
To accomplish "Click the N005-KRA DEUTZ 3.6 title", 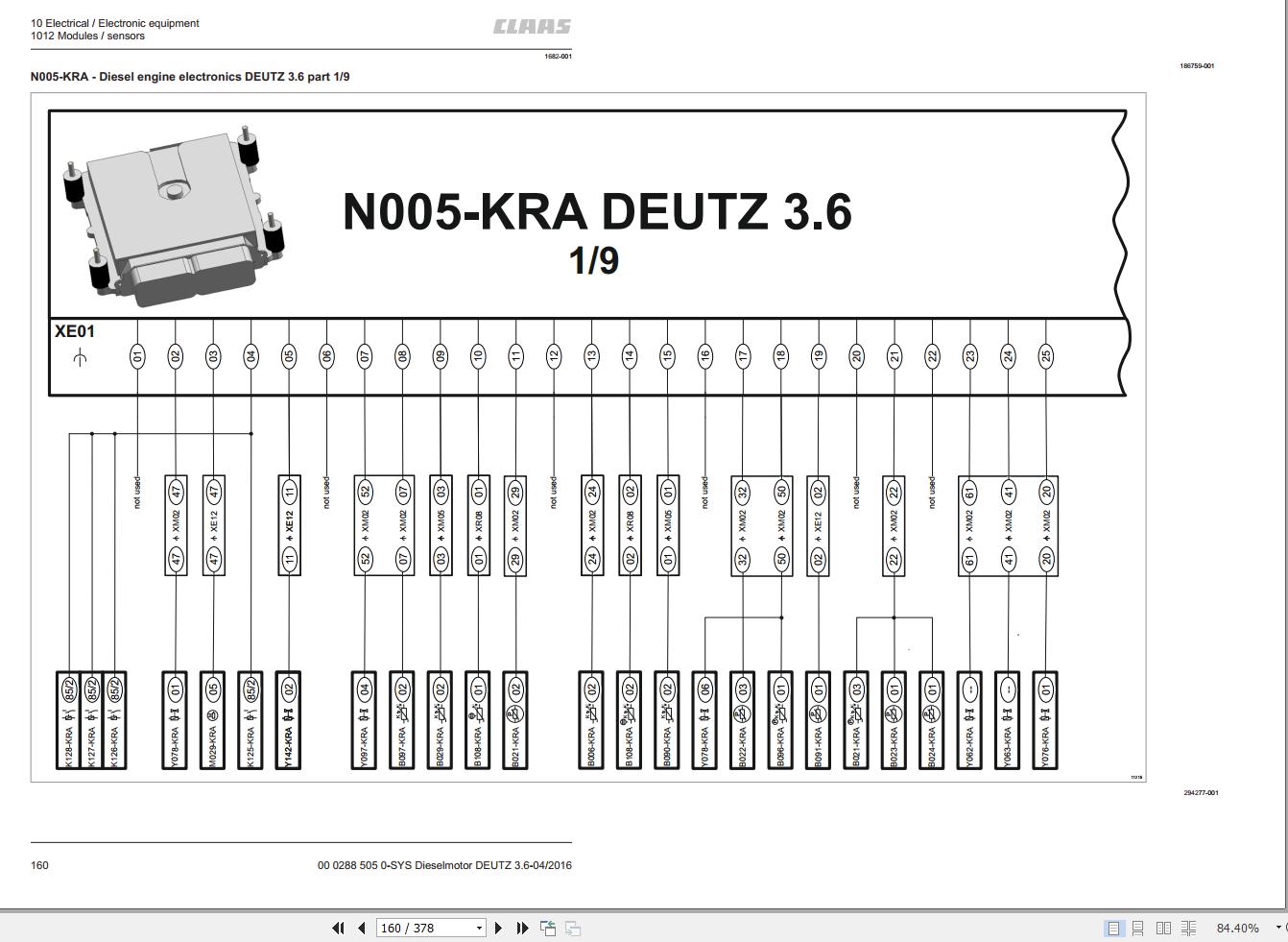I will (597, 211).
